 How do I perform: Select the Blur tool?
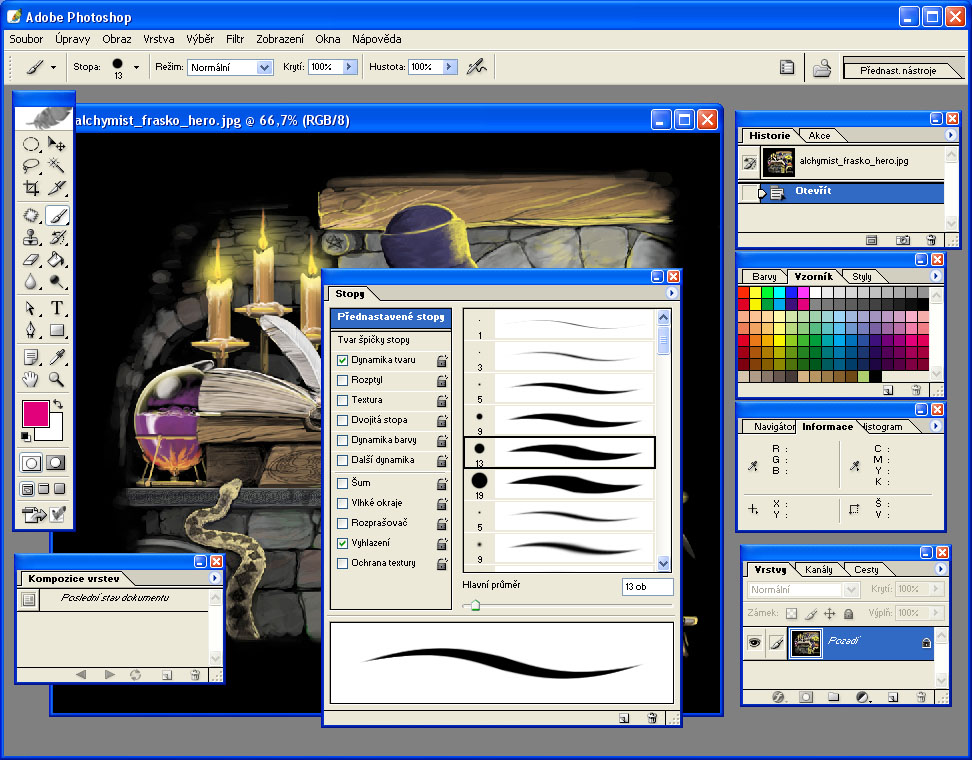coord(31,282)
